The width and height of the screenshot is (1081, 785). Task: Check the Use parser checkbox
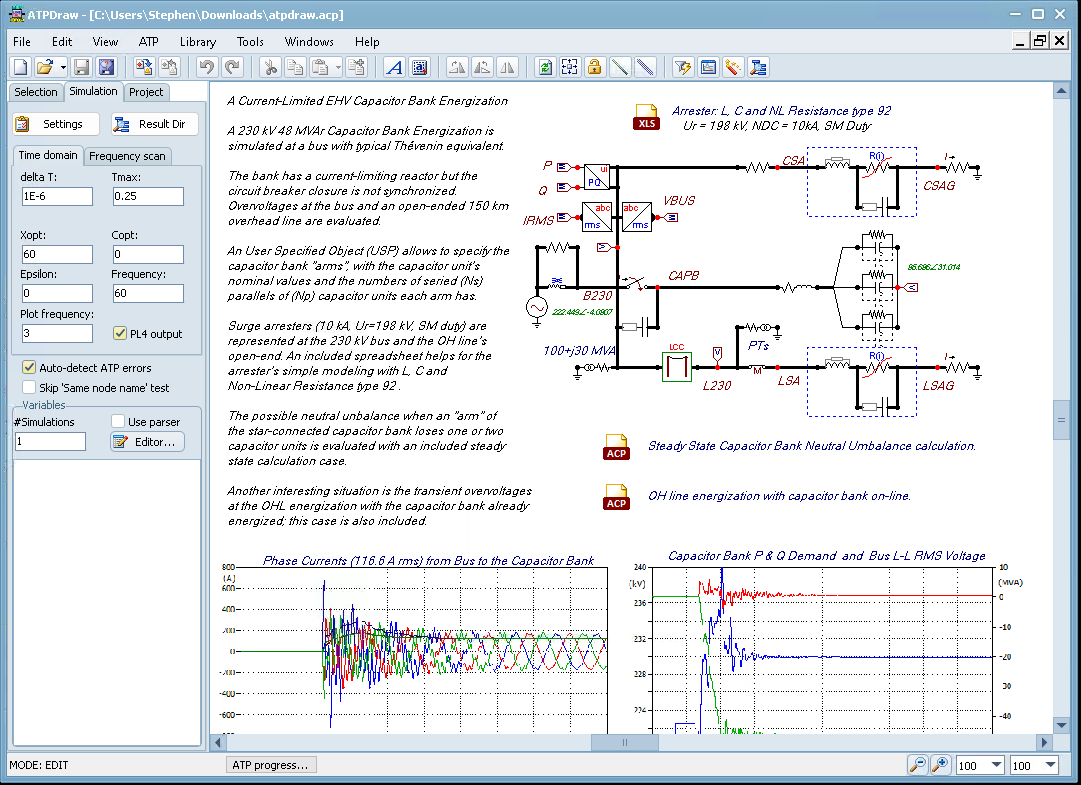118,422
